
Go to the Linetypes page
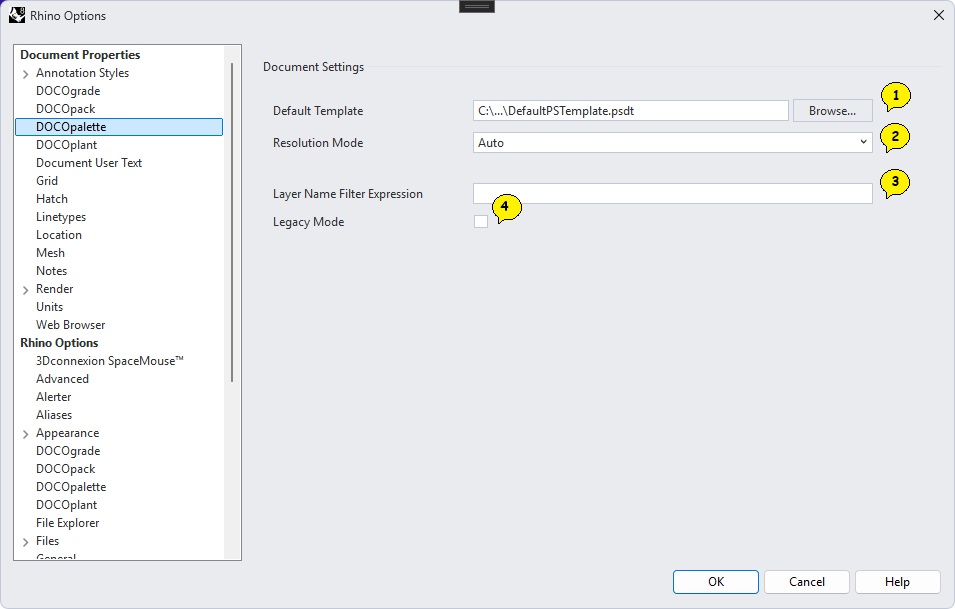61,217
